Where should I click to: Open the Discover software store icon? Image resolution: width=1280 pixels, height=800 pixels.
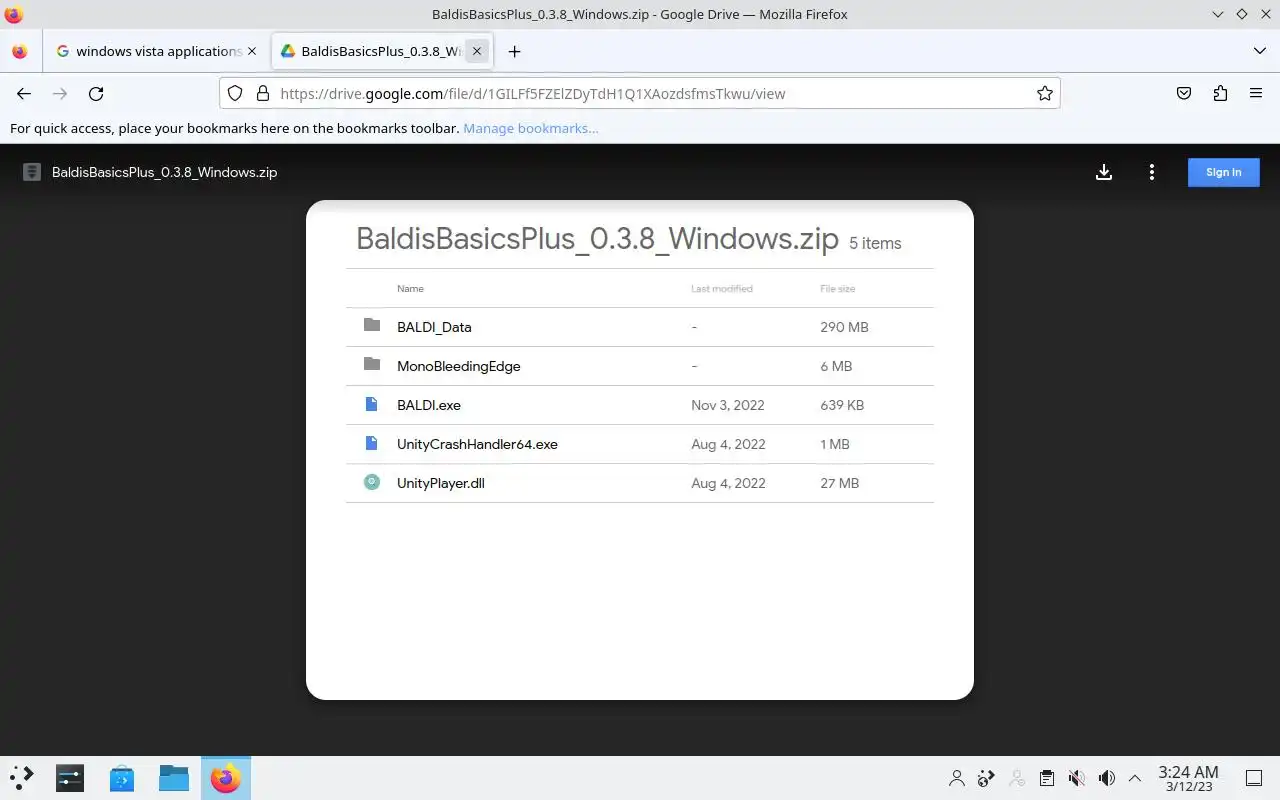click(x=122, y=778)
